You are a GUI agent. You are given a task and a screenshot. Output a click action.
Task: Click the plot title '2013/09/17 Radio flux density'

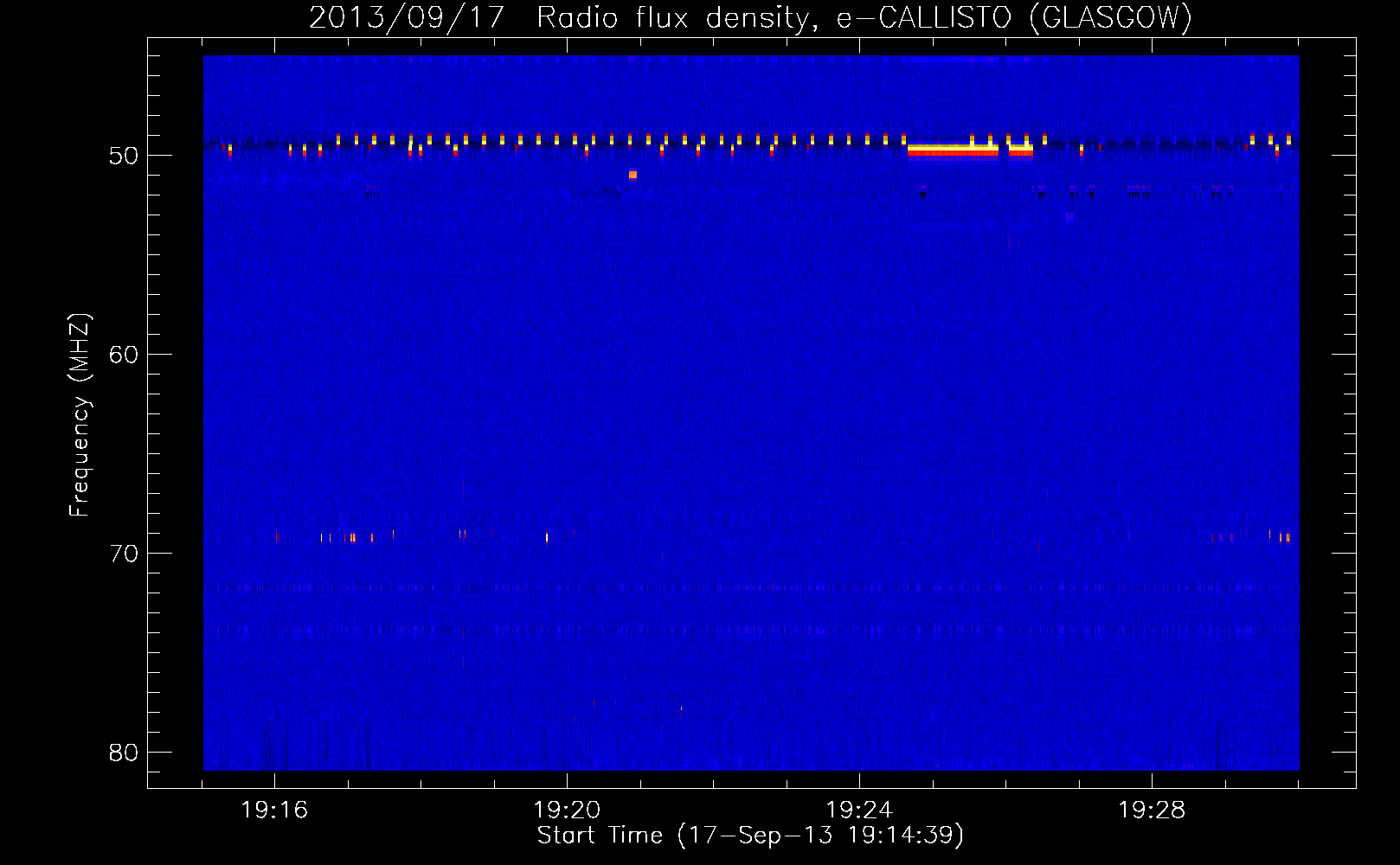[x=562, y=17]
